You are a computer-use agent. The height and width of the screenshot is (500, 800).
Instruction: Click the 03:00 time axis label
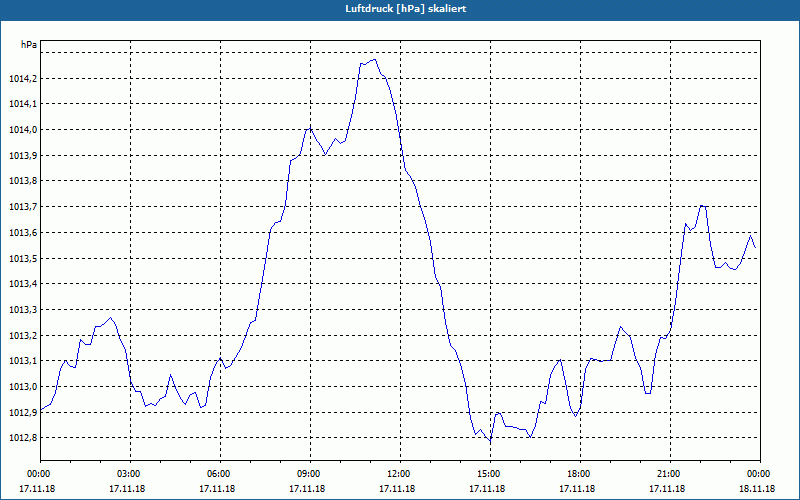129,474
